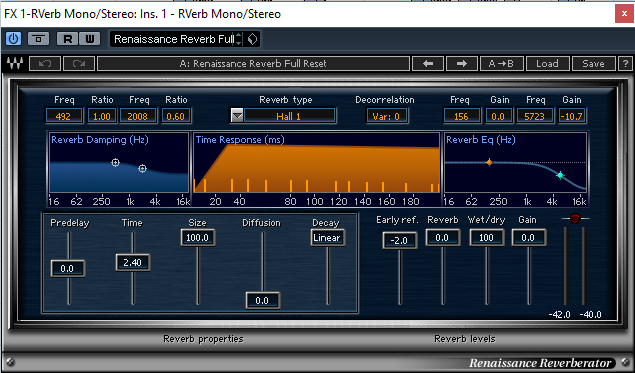Click the Undo arrow in Waves toolbar
Image resolution: width=635 pixels, height=373 pixels.
45,64
